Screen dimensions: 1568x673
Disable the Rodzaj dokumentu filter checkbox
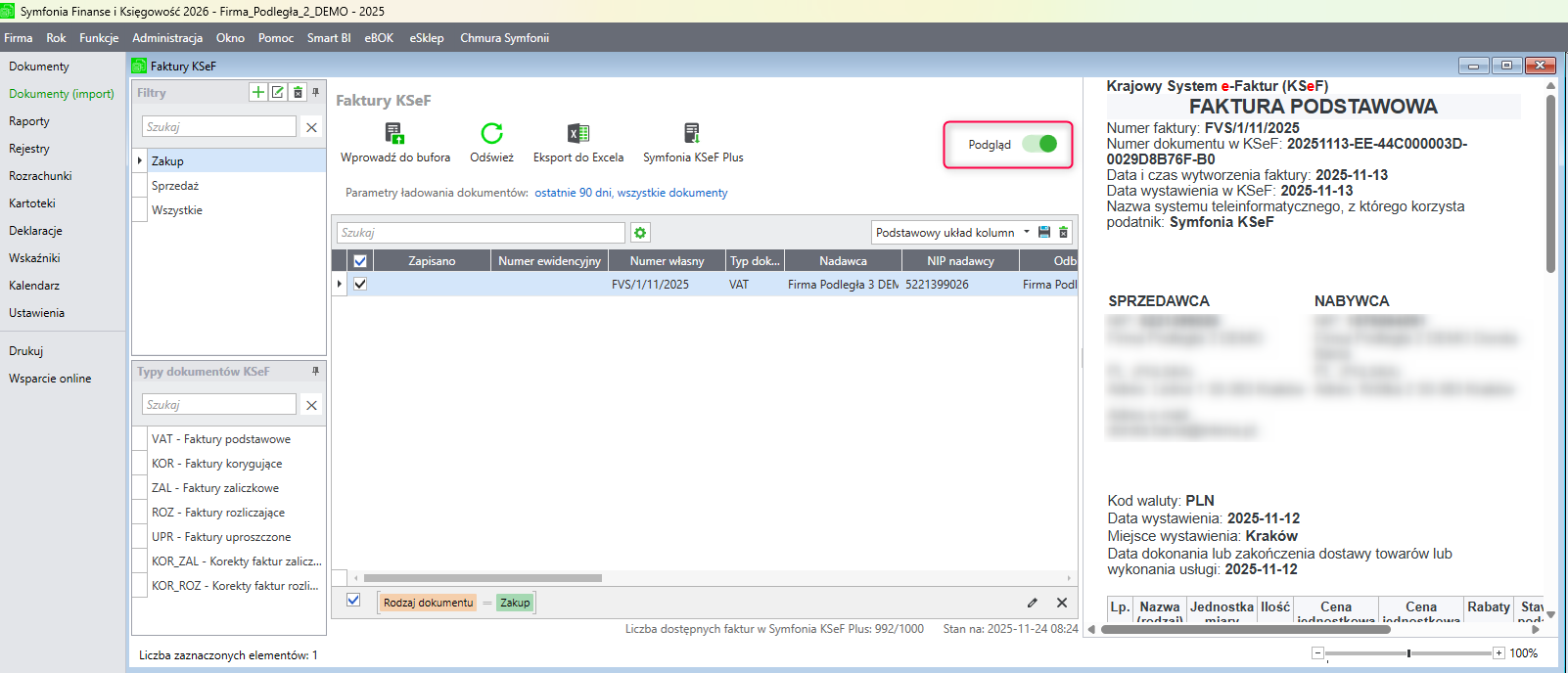(353, 601)
